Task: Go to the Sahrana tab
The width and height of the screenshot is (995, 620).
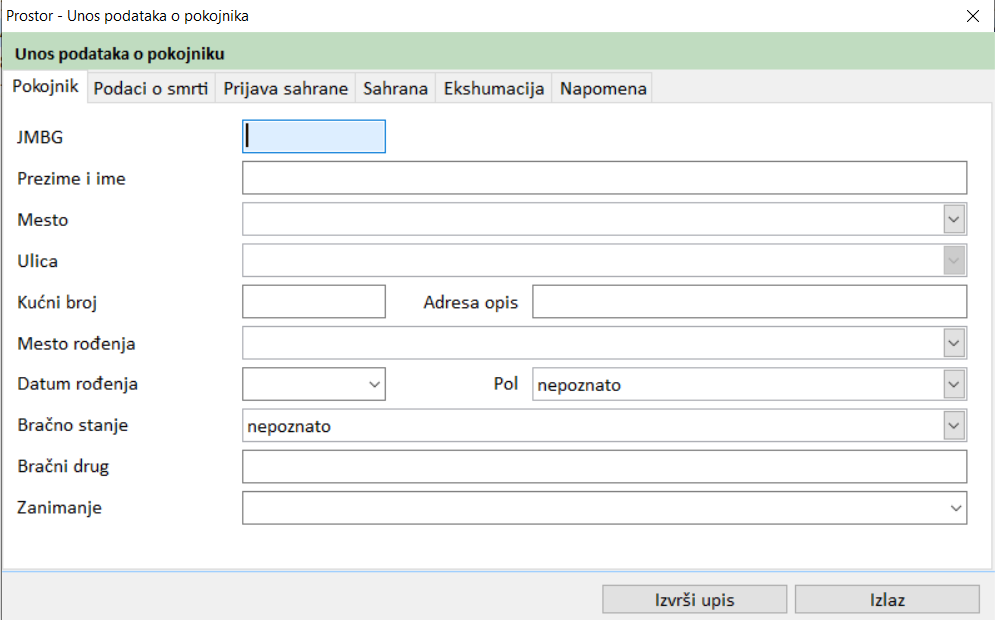Action: (x=395, y=88)
